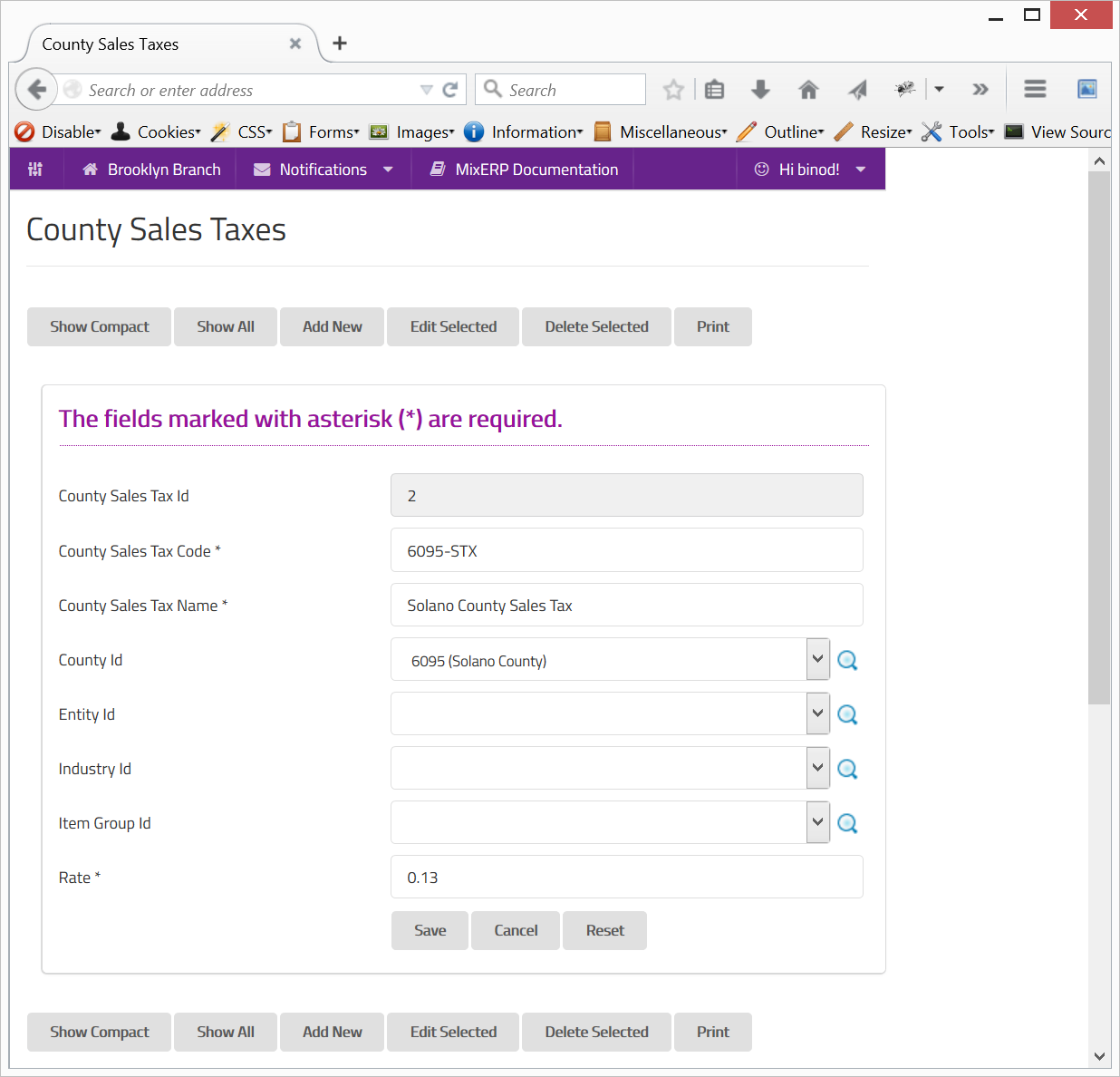Screen dimensions: 1120x1077
Task: Open the bookmarks list icon
Action: tap(715, 90)
